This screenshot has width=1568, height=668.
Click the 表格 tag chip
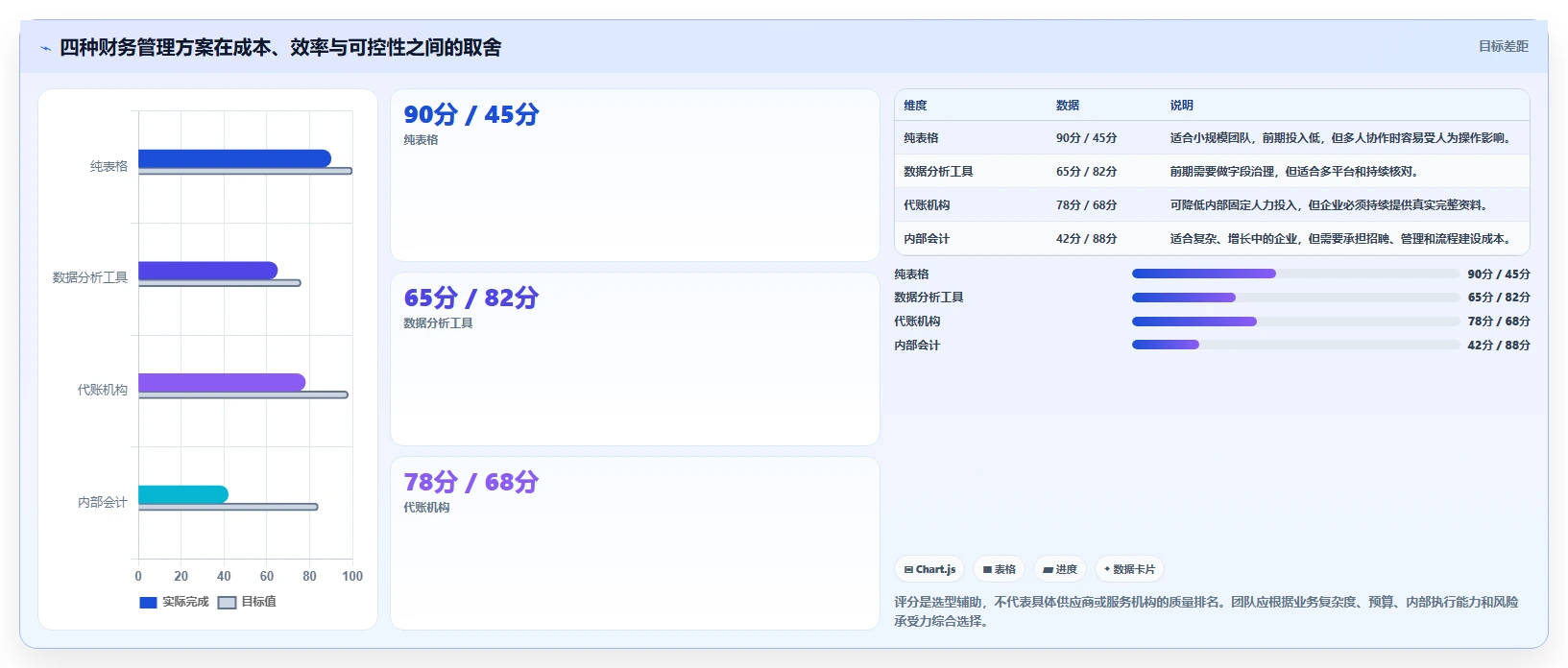coord(999,569)
